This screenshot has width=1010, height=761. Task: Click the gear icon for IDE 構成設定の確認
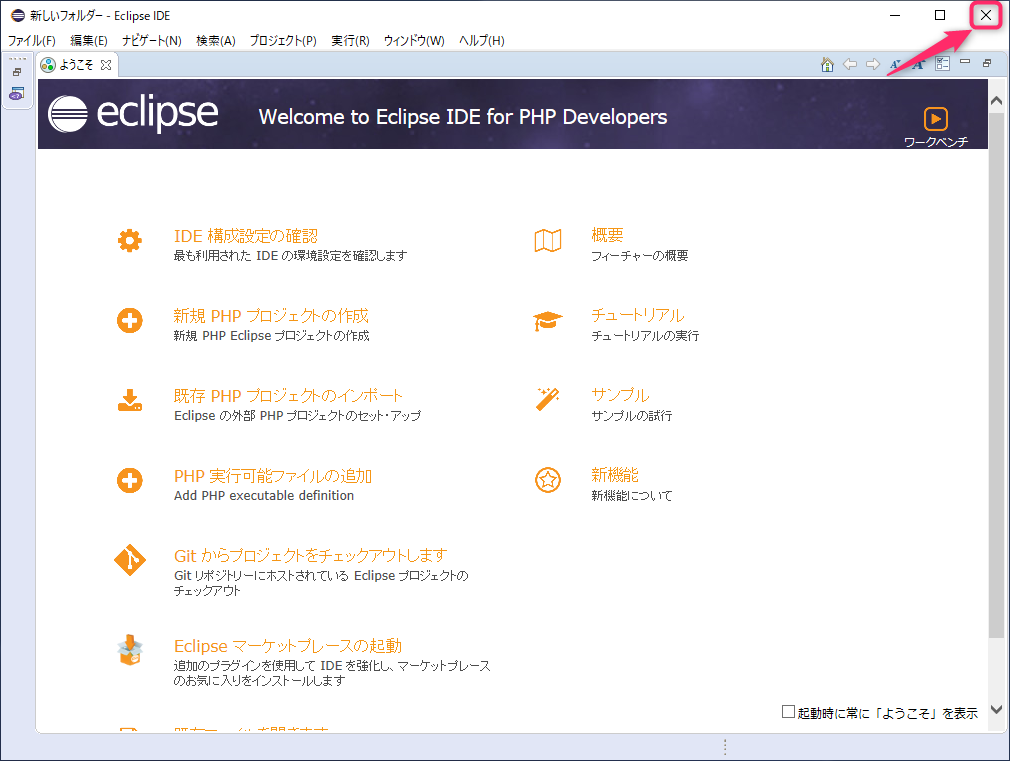129,240
